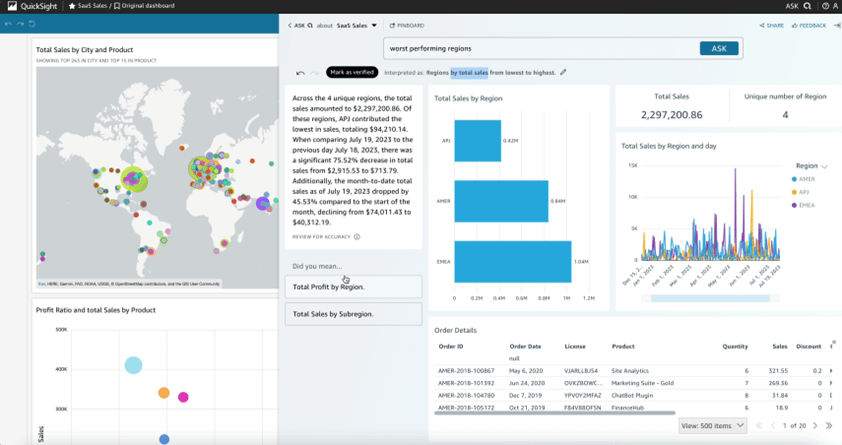Viewport: 842px width, 445px height.
Task: Click the QuickSight logo icon
Action: 11,6
